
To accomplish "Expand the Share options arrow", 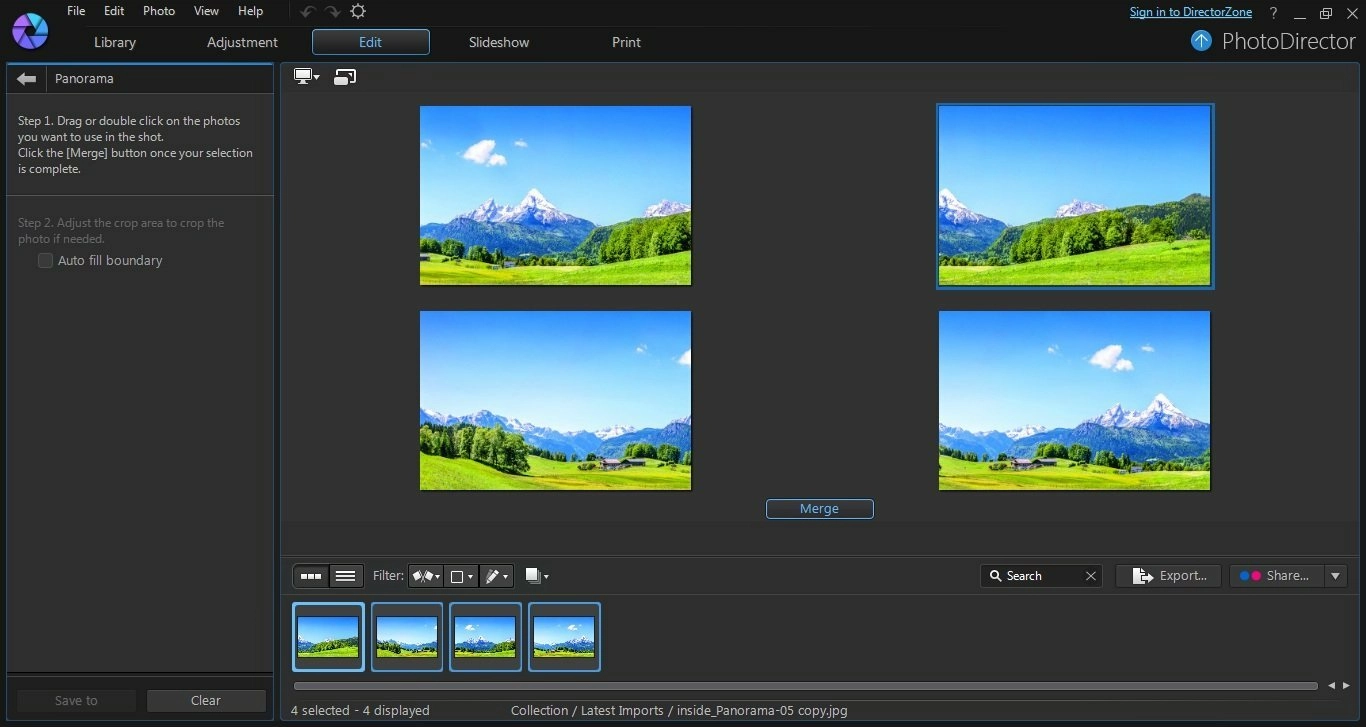I will (1335, 576).
